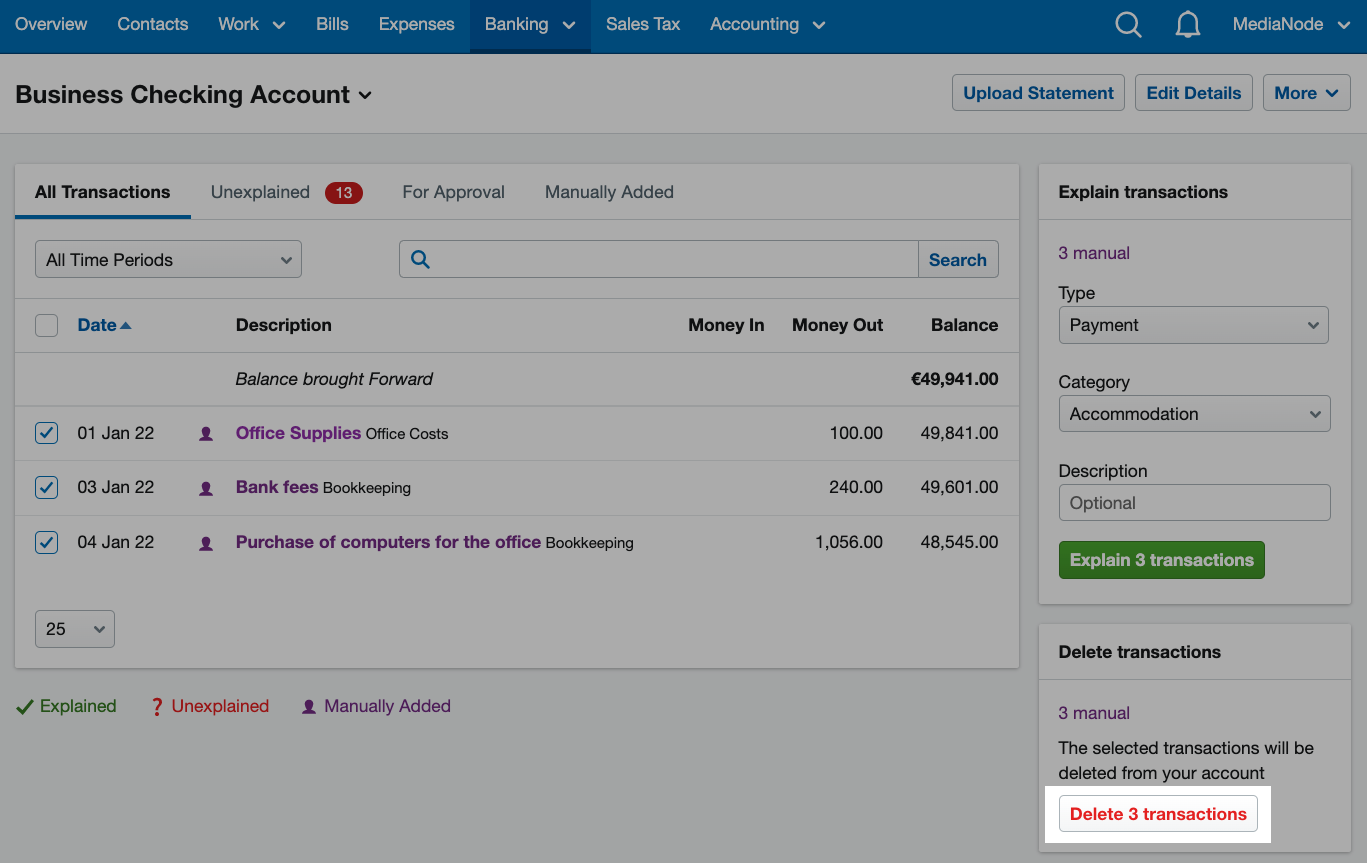Click the Edit Details button

coord(1194,93)
